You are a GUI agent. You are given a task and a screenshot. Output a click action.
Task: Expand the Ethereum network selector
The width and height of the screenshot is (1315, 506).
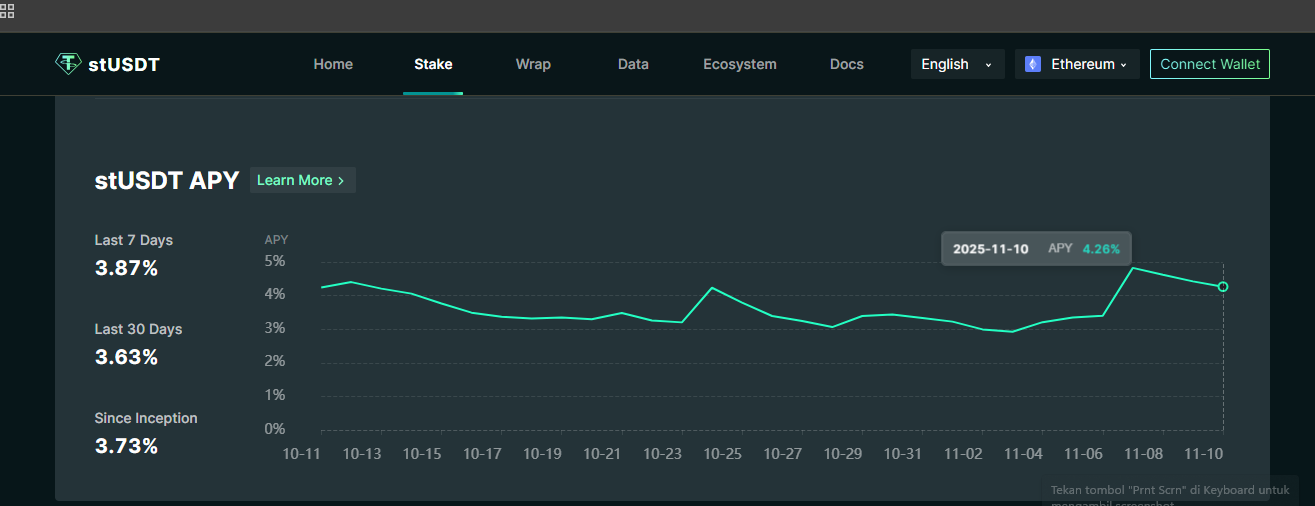point(1077,64)
